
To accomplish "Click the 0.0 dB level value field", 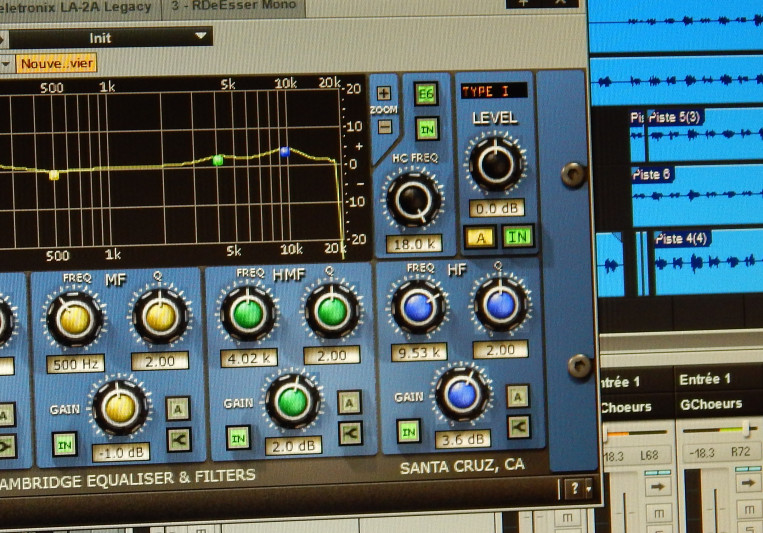I will tap(497, 208).
